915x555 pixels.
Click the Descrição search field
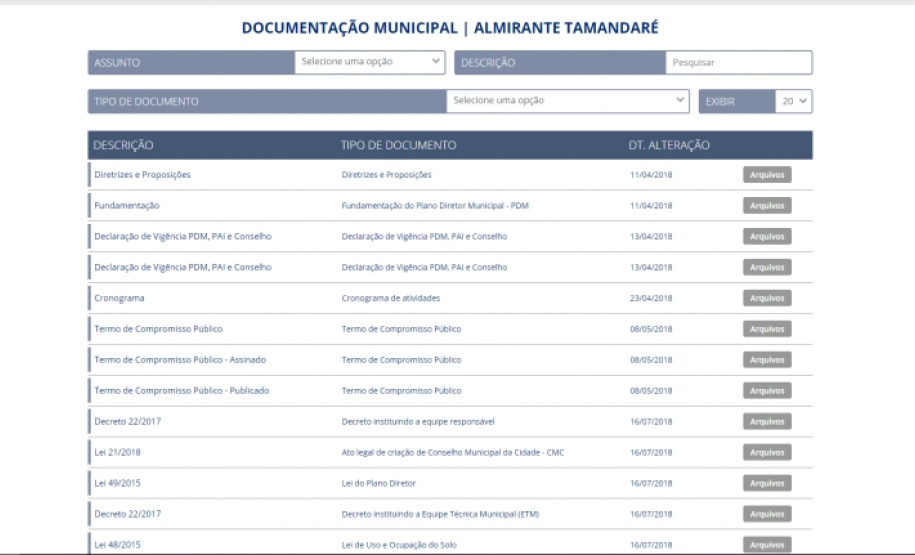[738, 63]
